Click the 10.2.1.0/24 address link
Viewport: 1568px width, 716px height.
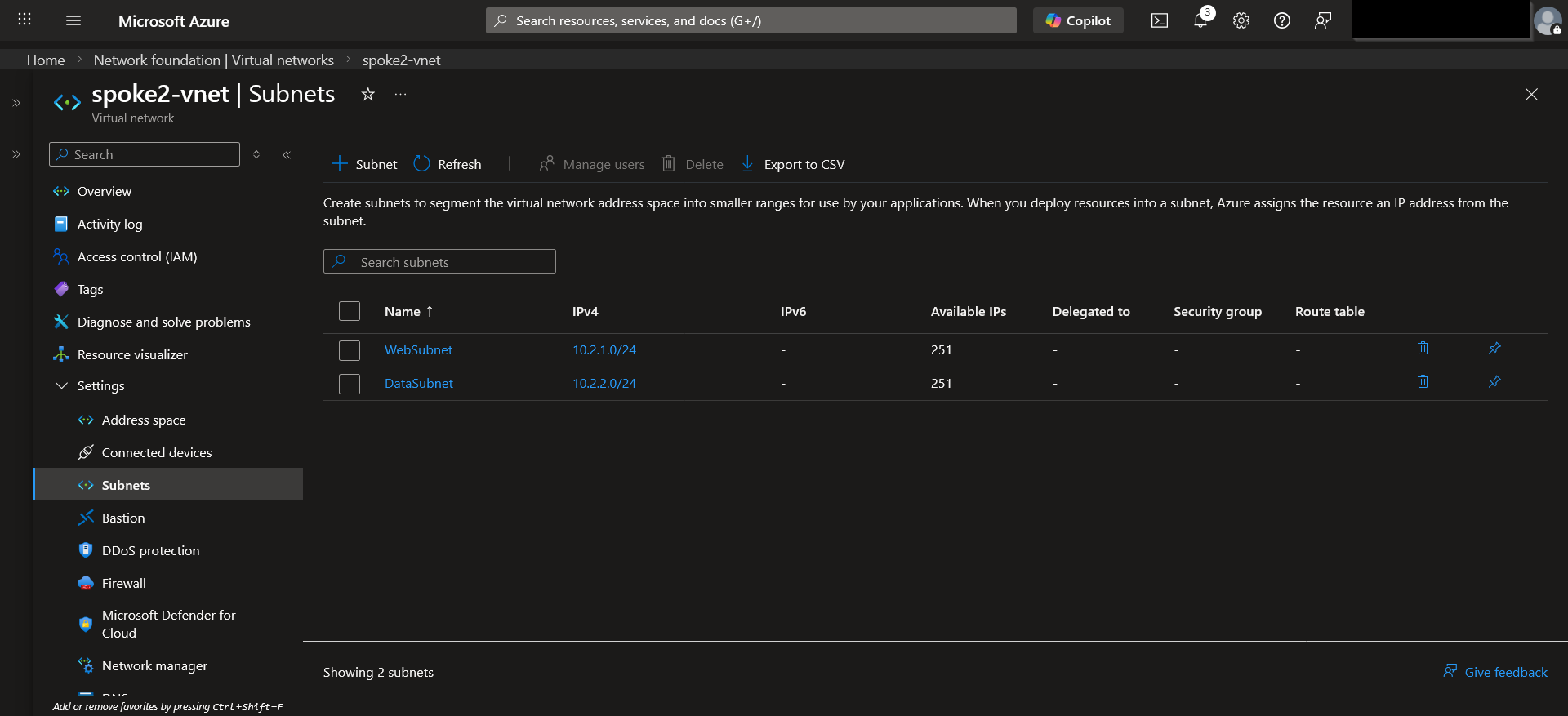click(x=604, y=349)
